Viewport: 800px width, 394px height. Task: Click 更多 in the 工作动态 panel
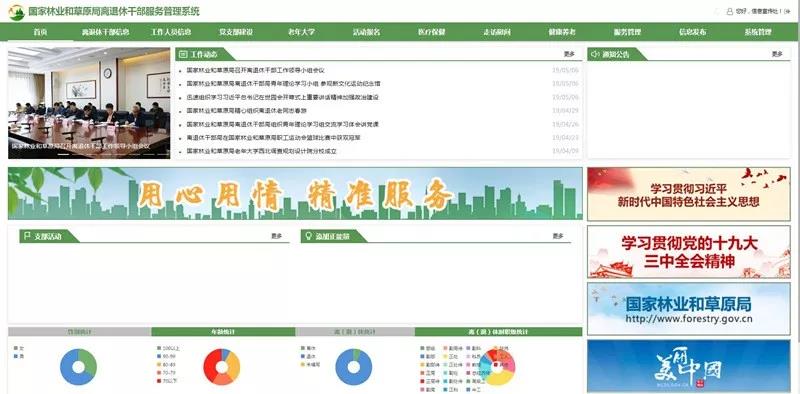(569, 54)
